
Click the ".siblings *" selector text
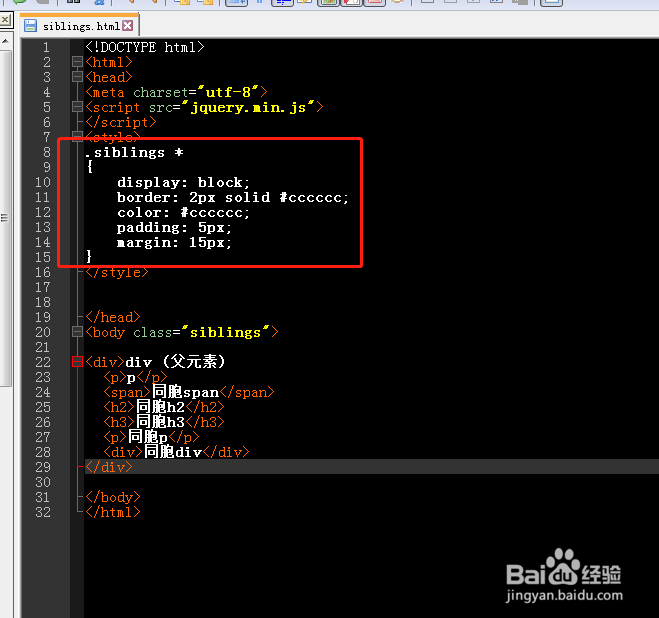(x=134, y=153)
